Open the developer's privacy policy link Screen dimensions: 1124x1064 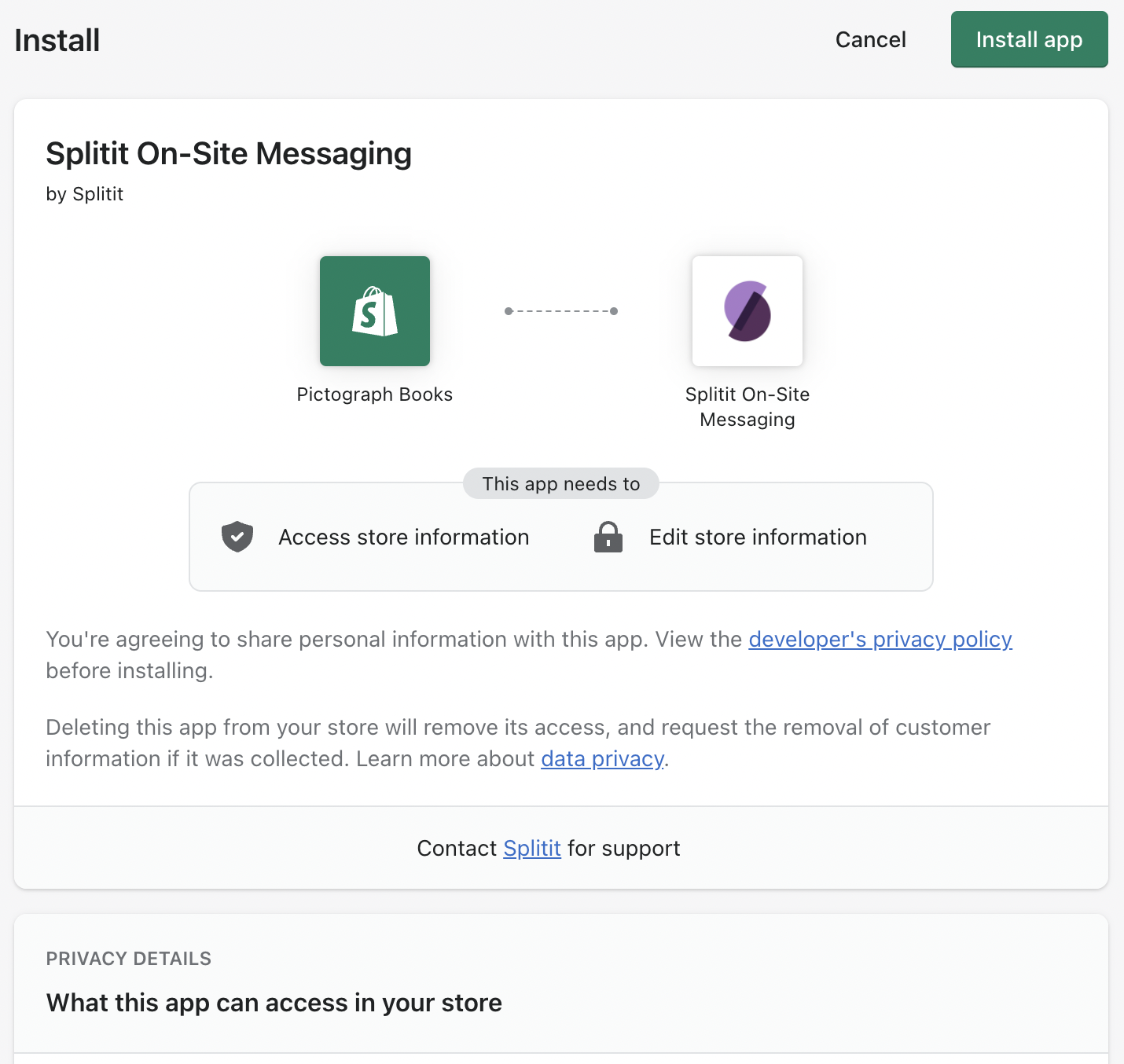point(880,639)
